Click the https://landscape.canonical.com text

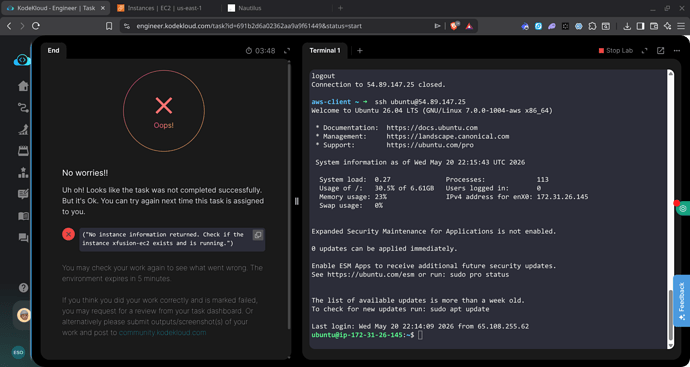pos(448,136)
